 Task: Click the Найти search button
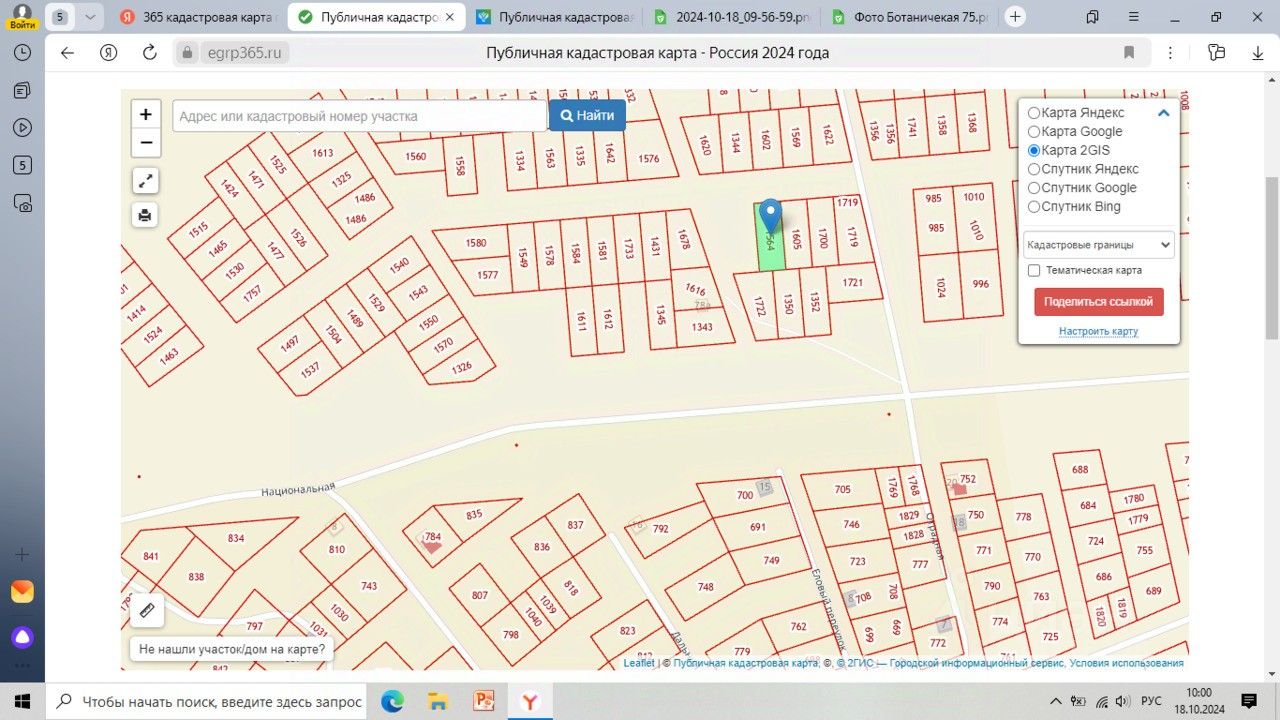[588, 116]
